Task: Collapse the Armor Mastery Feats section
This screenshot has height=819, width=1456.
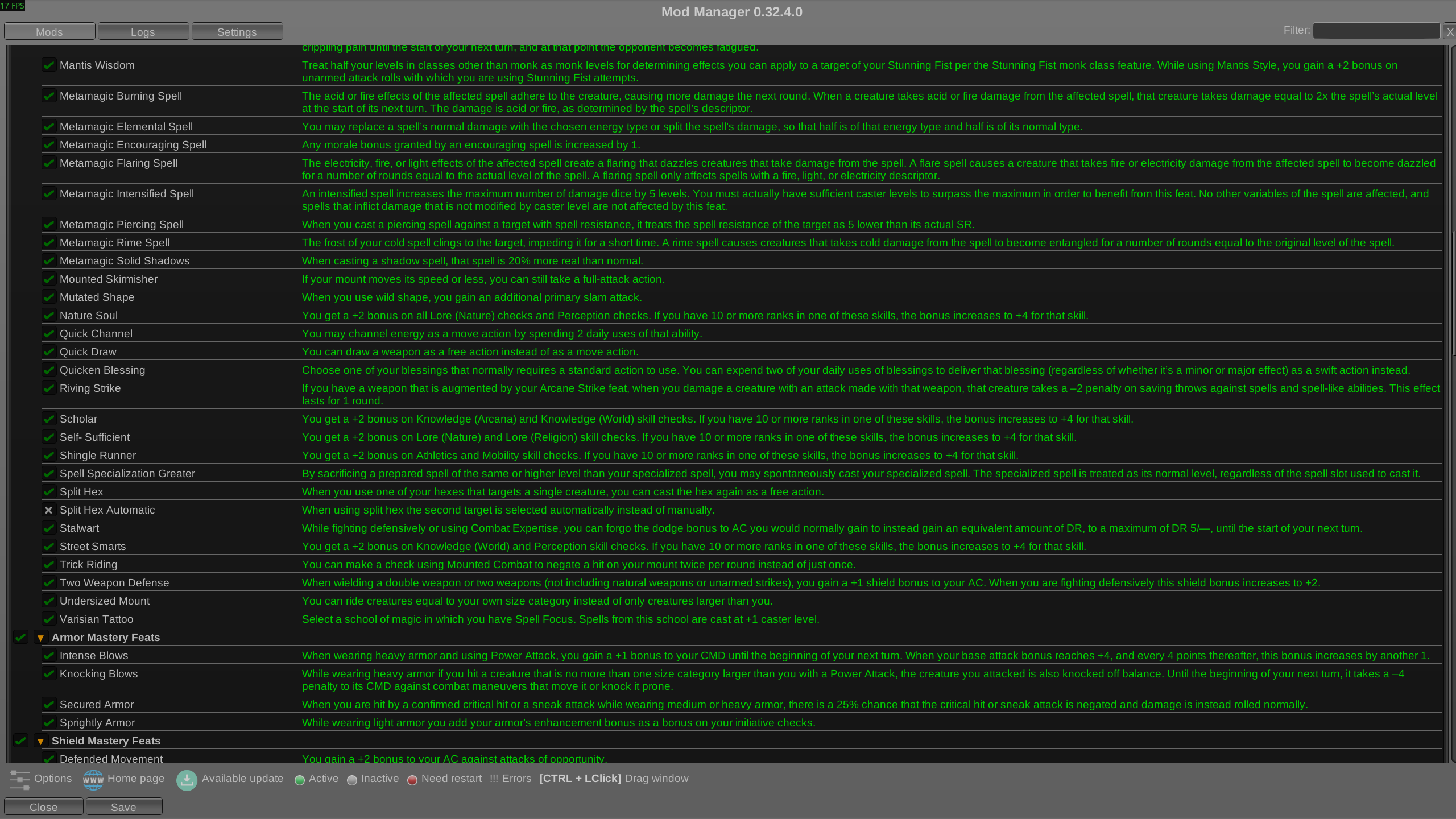Action: coord(40,638)
